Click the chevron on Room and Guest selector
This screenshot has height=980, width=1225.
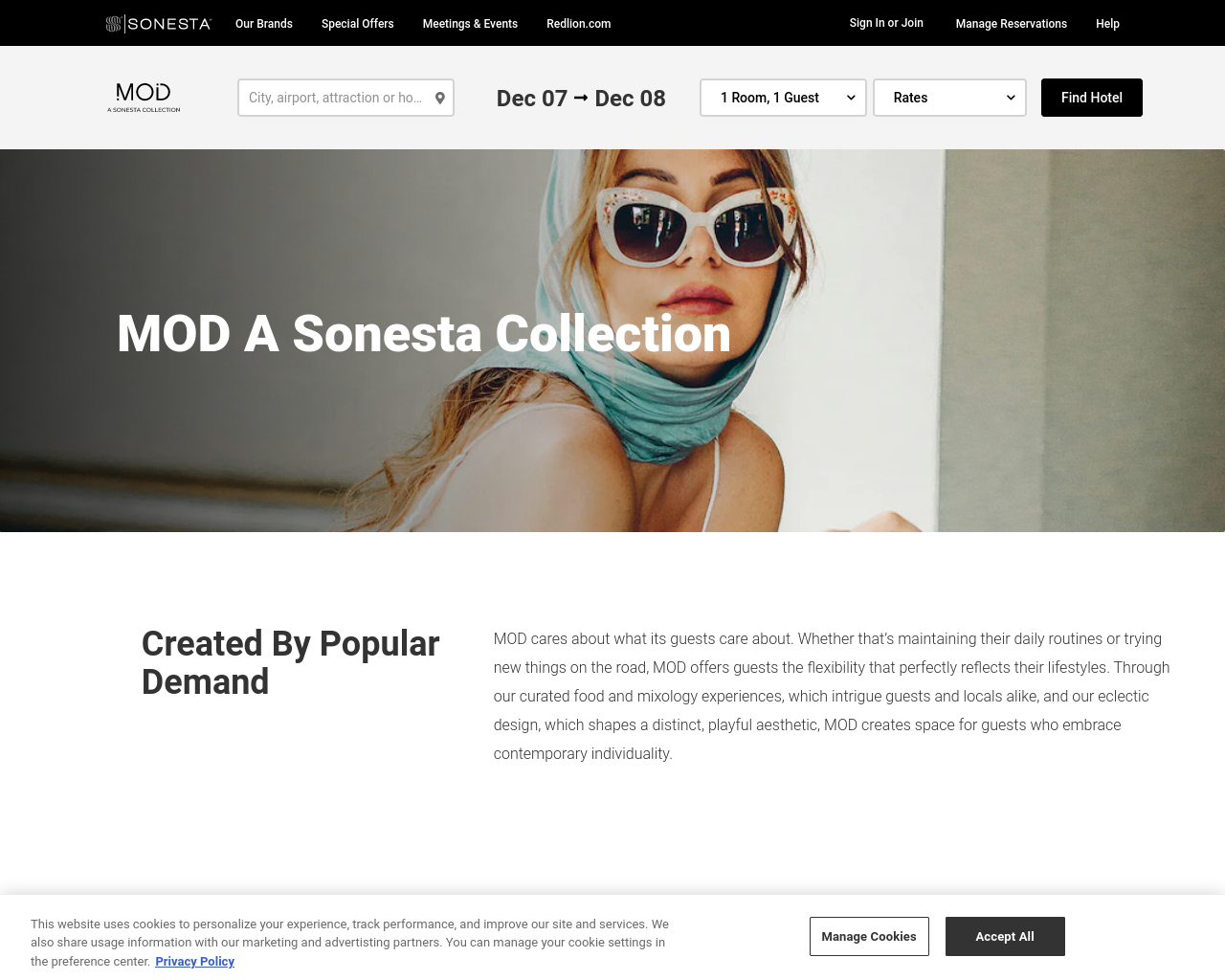pyautogui.click(x=851, y=98)
